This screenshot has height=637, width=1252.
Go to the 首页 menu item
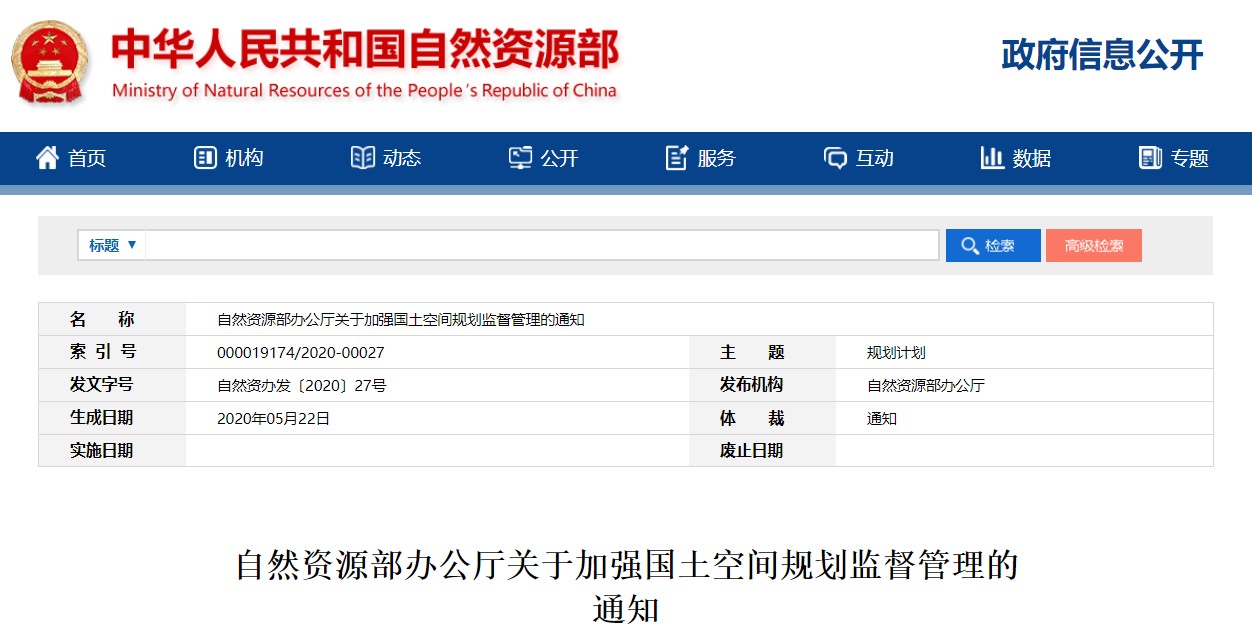click(x=87, y=158)
